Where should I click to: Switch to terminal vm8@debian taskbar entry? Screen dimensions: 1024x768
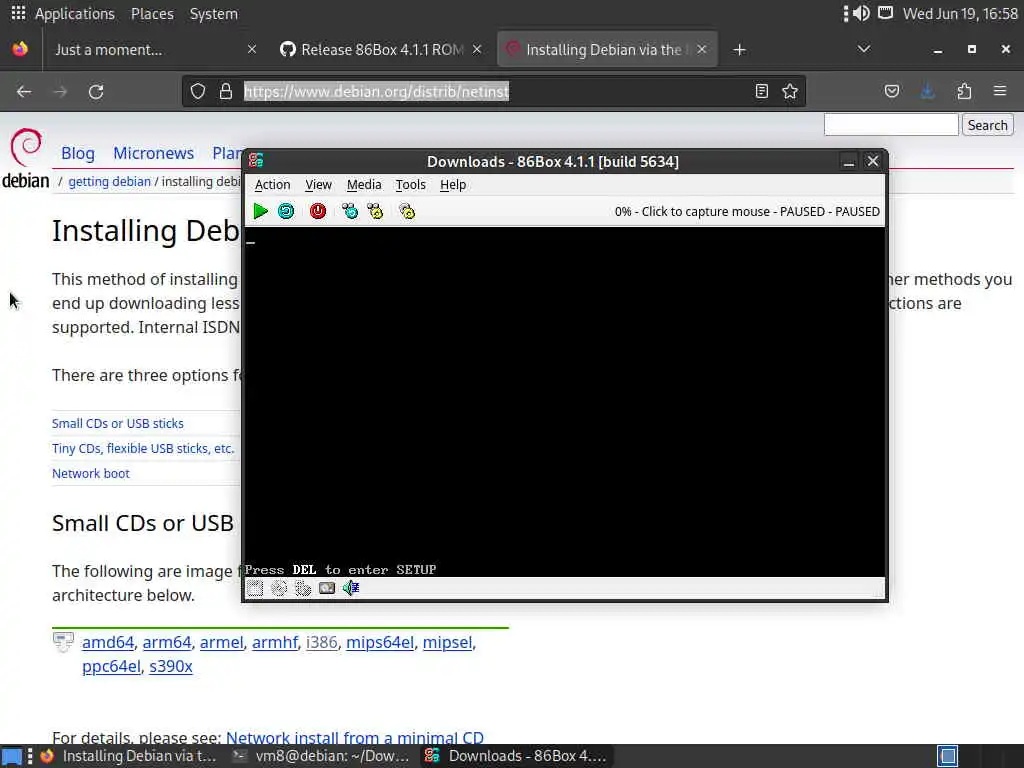(x=321, y=756)
